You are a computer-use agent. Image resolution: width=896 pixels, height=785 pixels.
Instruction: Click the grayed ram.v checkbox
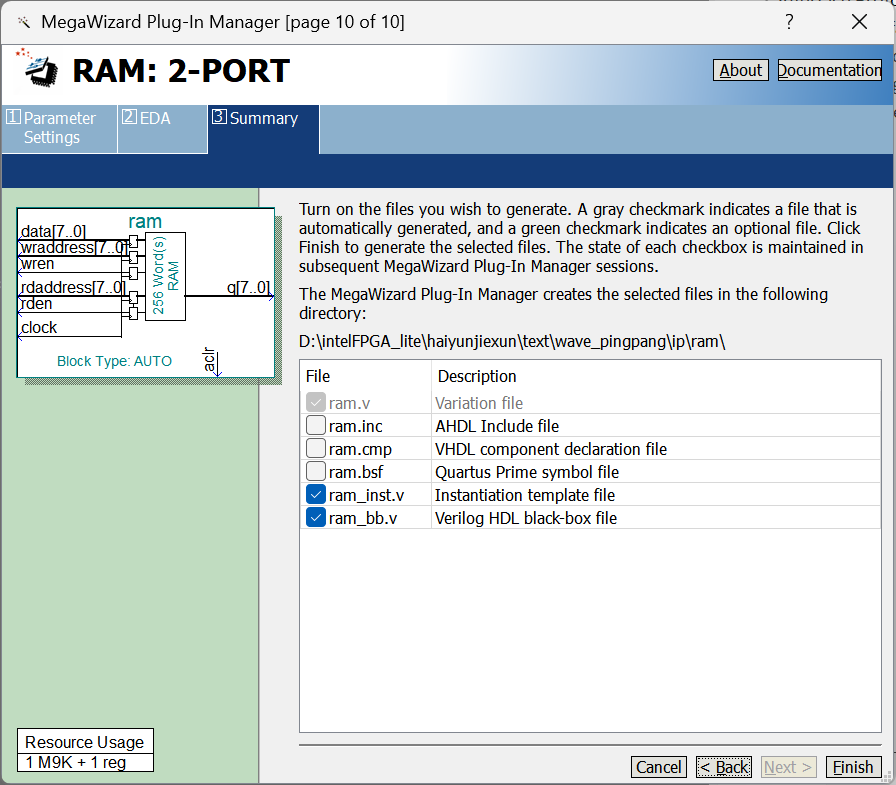[315, 402]
